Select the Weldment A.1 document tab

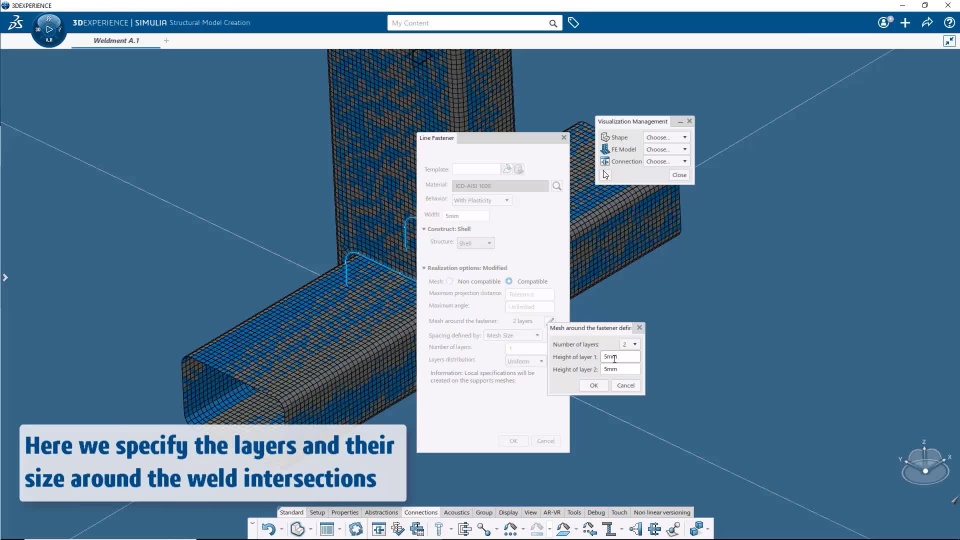tap(116, 40)
